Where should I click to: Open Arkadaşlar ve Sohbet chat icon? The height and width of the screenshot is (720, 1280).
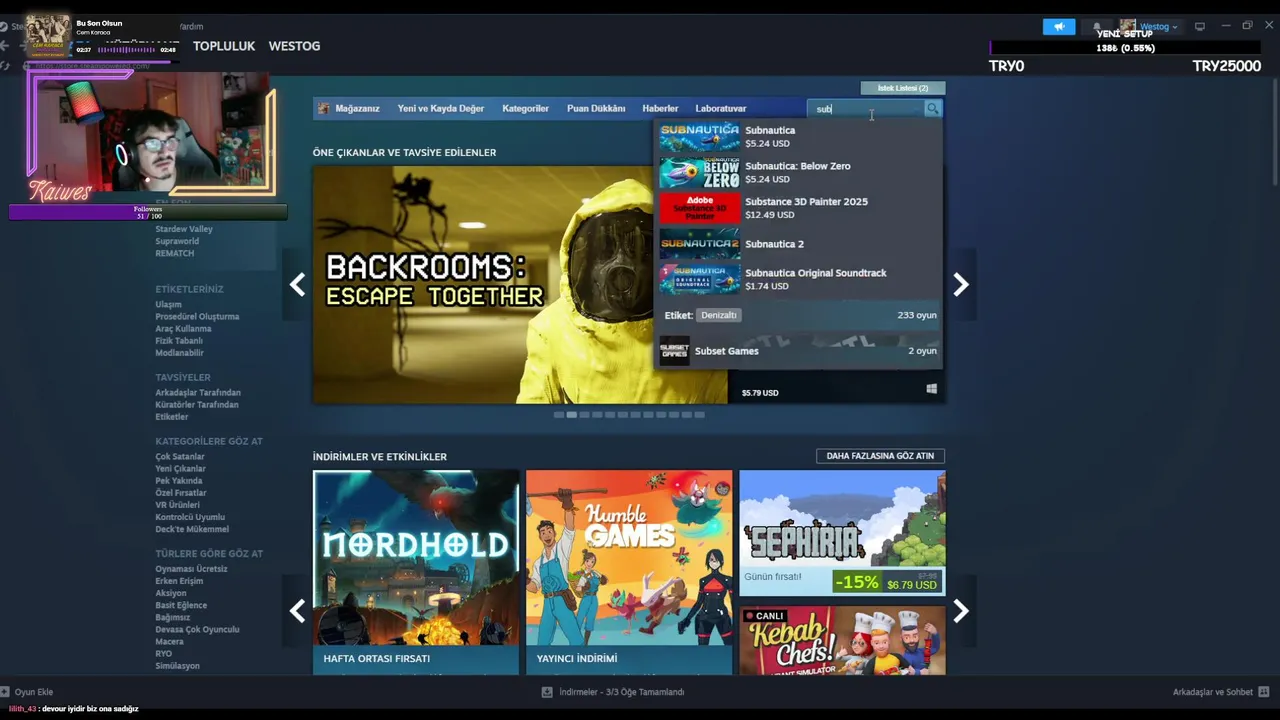pyautogui.click(x=1266, y=692)
